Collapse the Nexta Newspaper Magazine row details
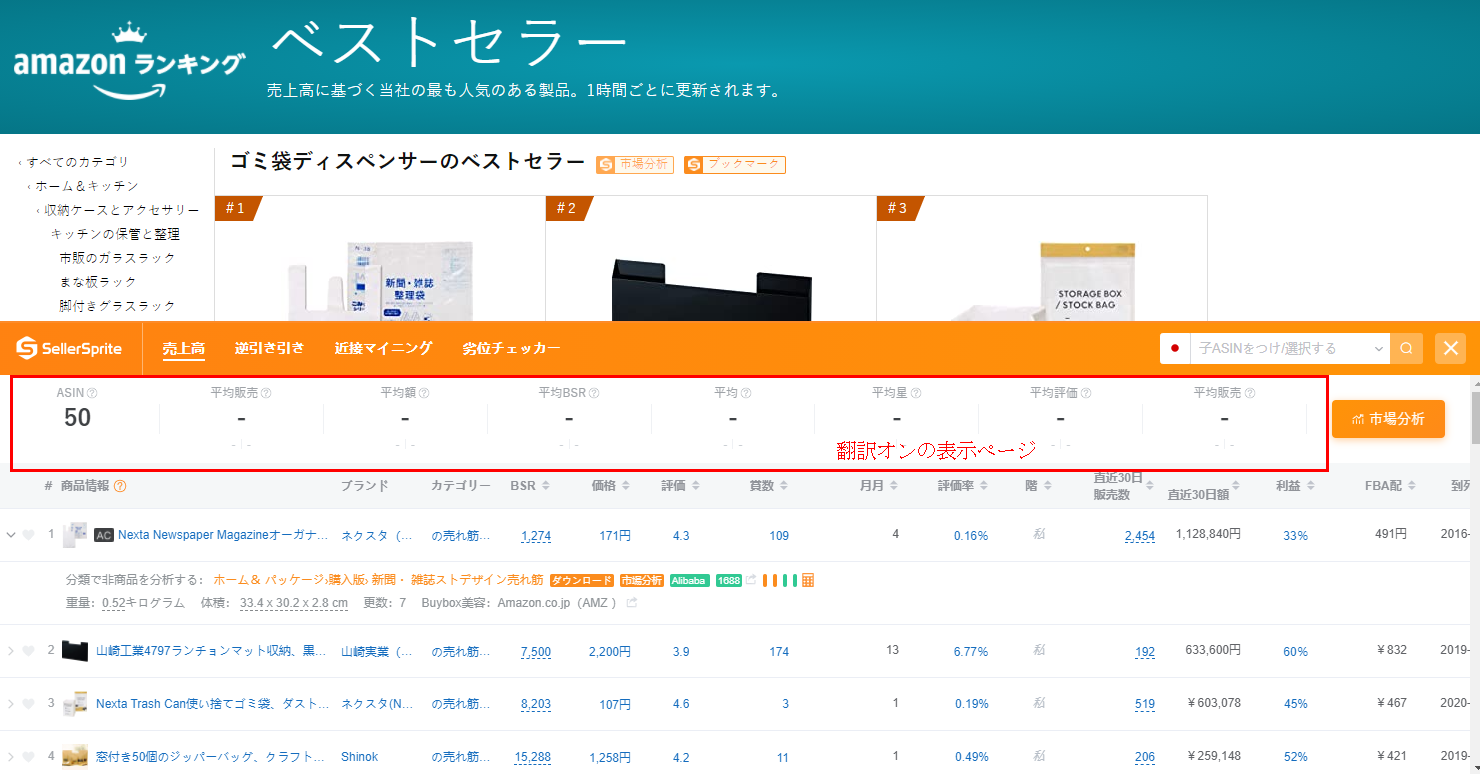This screenshot has width=1480, height=774. (x=11, y=535)
